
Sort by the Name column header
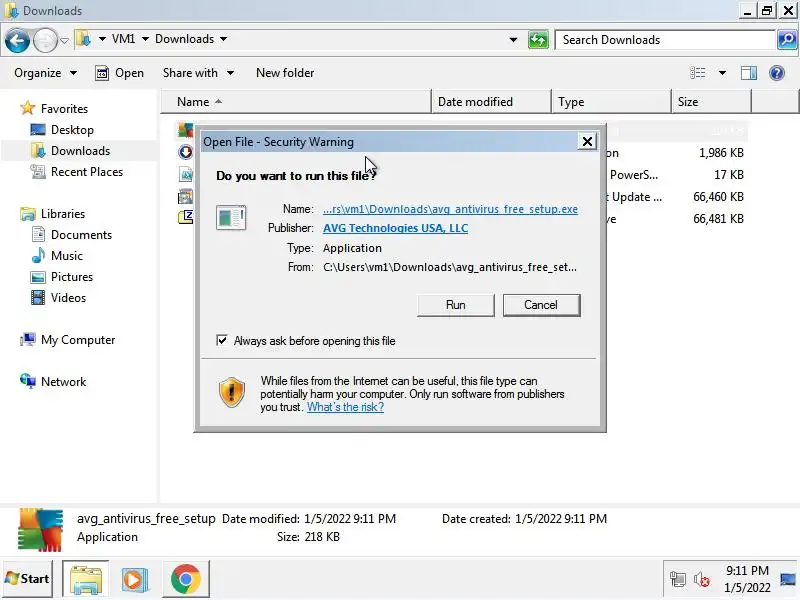pyautogui.click(x=296, y=102)
